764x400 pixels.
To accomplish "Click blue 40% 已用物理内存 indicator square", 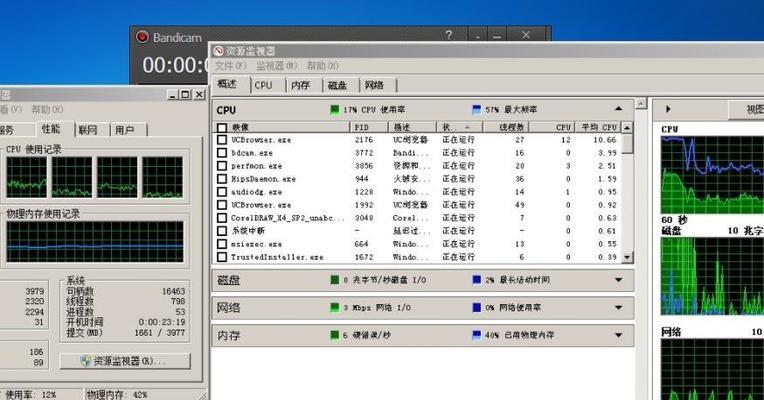I will tap(477, 335).
